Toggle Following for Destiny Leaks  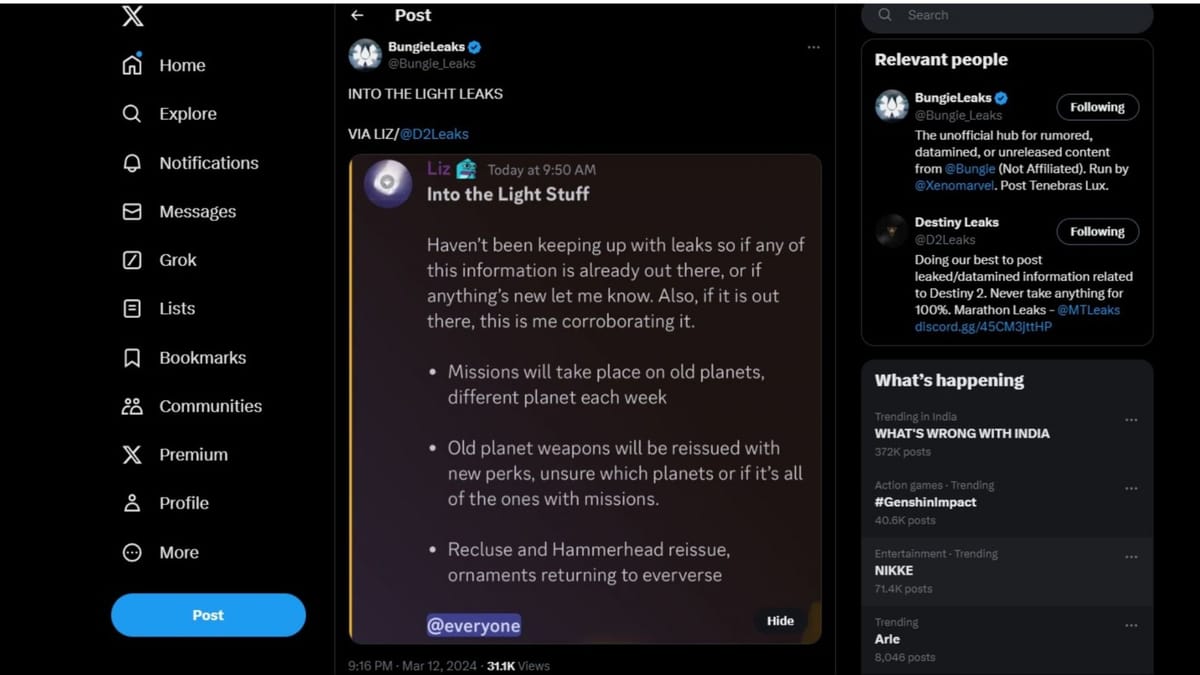(x=1097, y=231)
